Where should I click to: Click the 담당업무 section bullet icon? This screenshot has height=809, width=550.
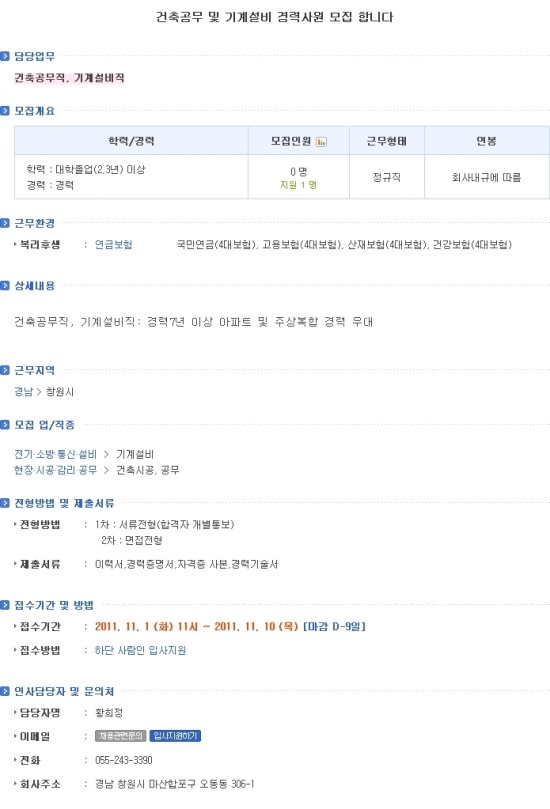tap(5, 56)
